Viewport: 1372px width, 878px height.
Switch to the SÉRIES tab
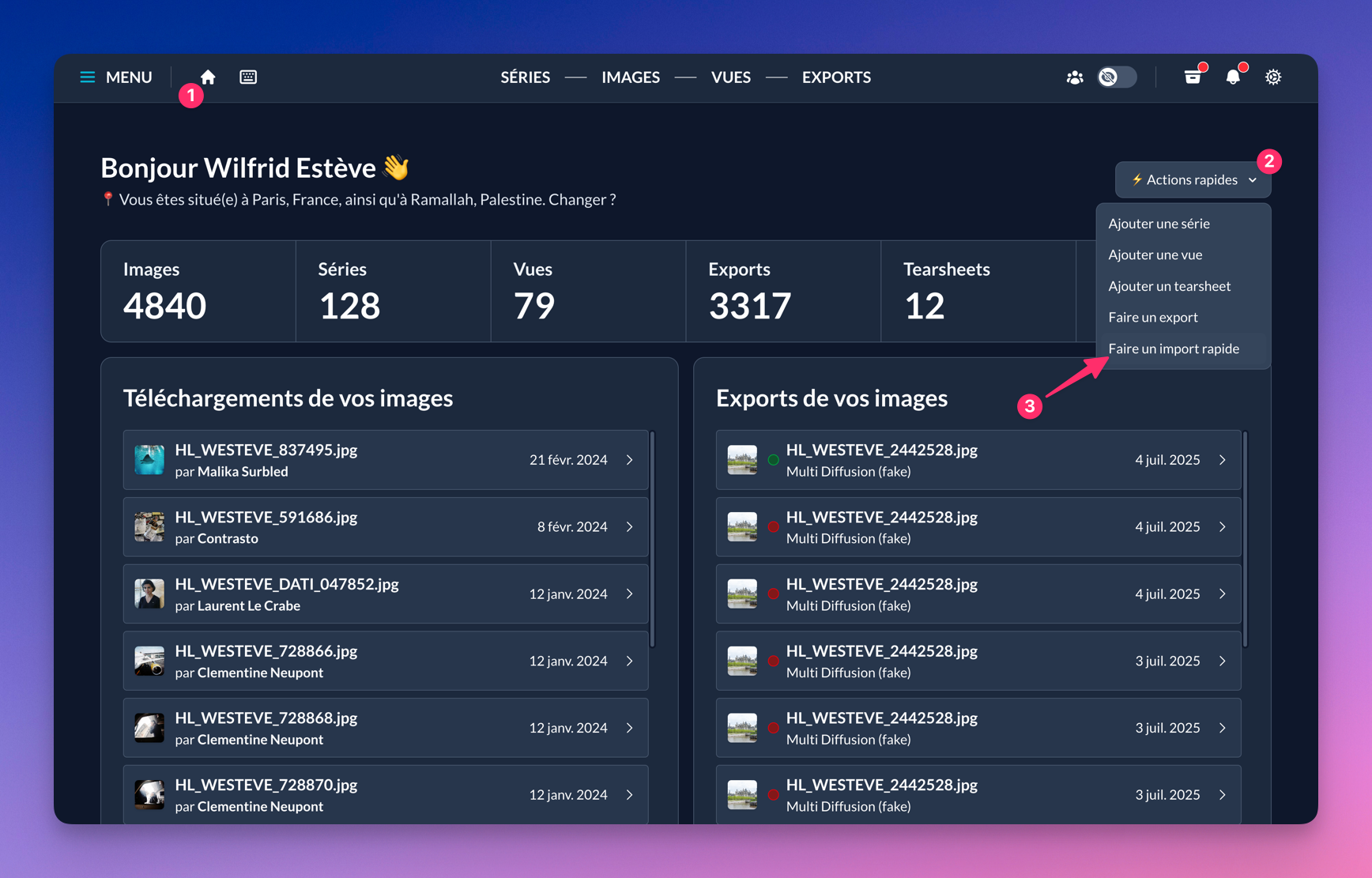click(x=526, y=77)
